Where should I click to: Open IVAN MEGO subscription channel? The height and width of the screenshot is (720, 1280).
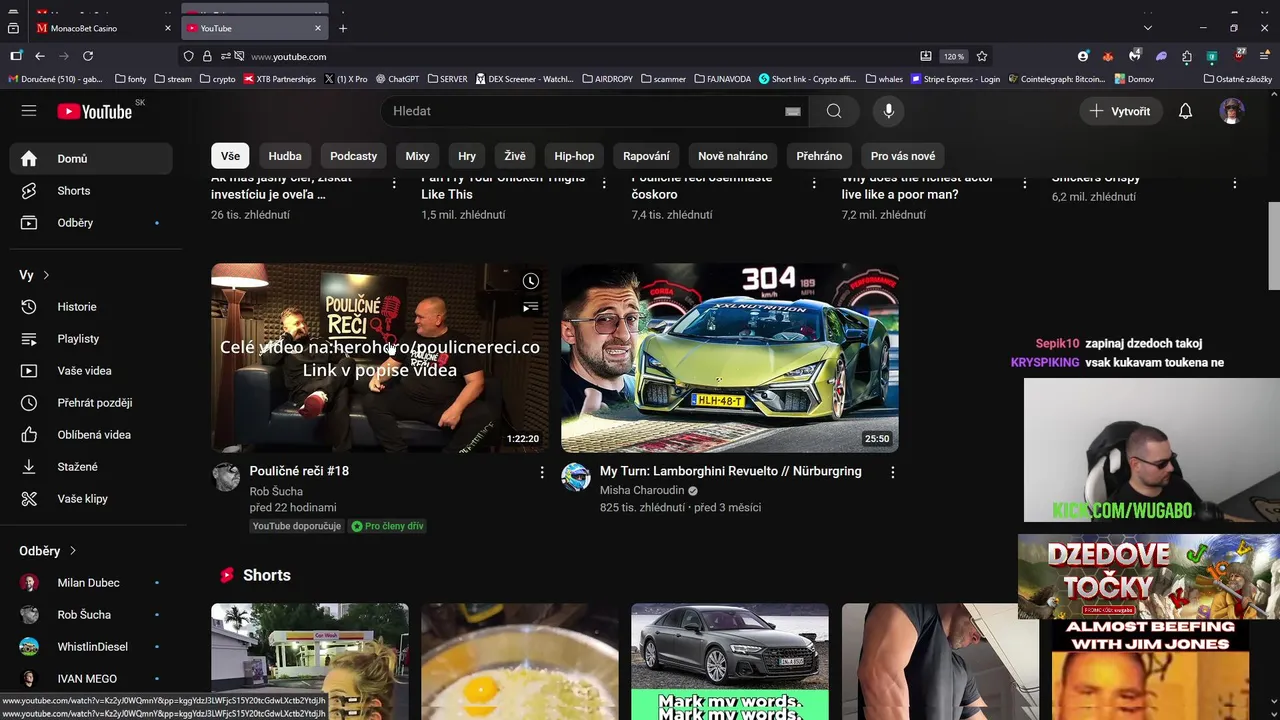(x=91, y=679)
